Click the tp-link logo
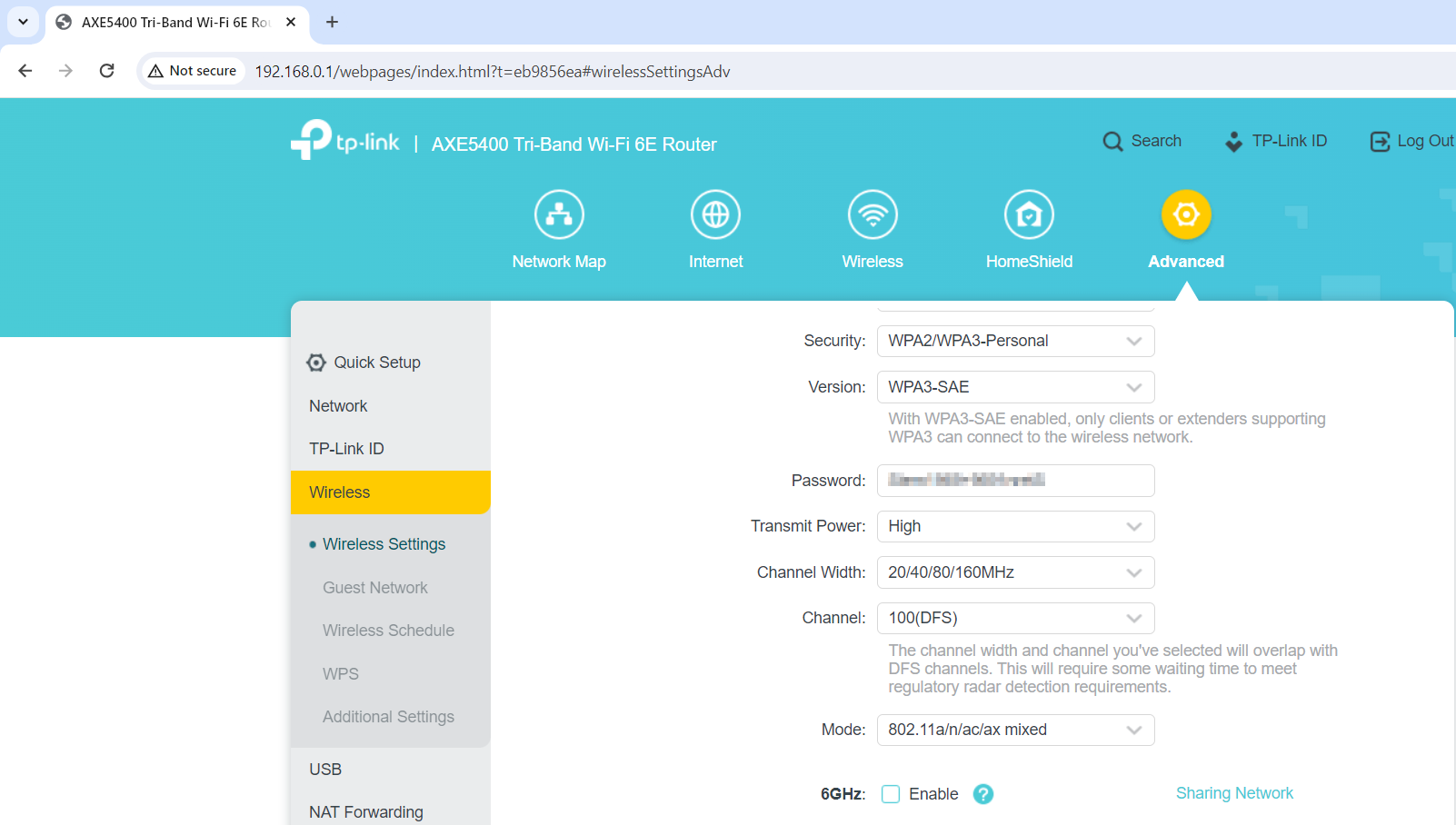The image size is (1456, 825). [345, 140]
